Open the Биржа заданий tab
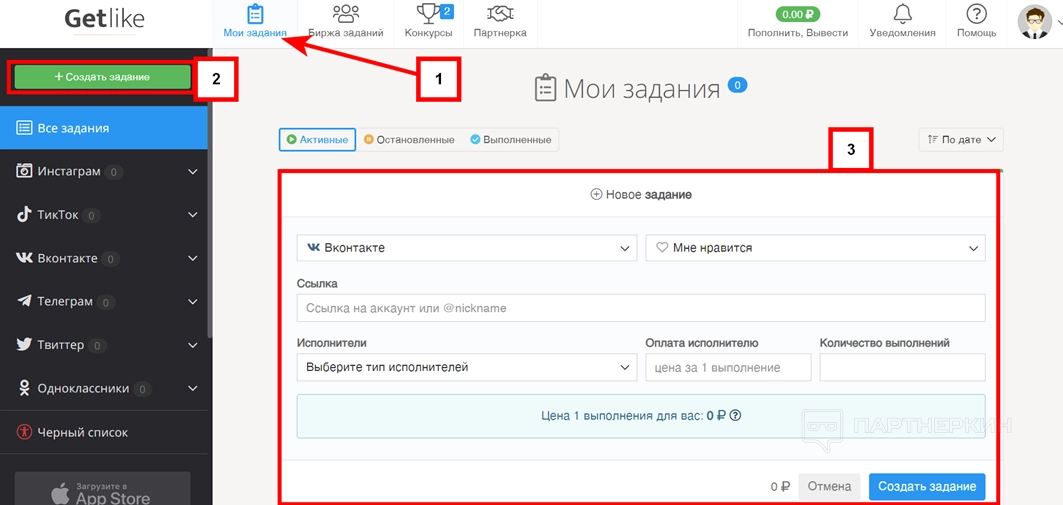Viewport: 1063px width, 505px height. pos(346,24)
